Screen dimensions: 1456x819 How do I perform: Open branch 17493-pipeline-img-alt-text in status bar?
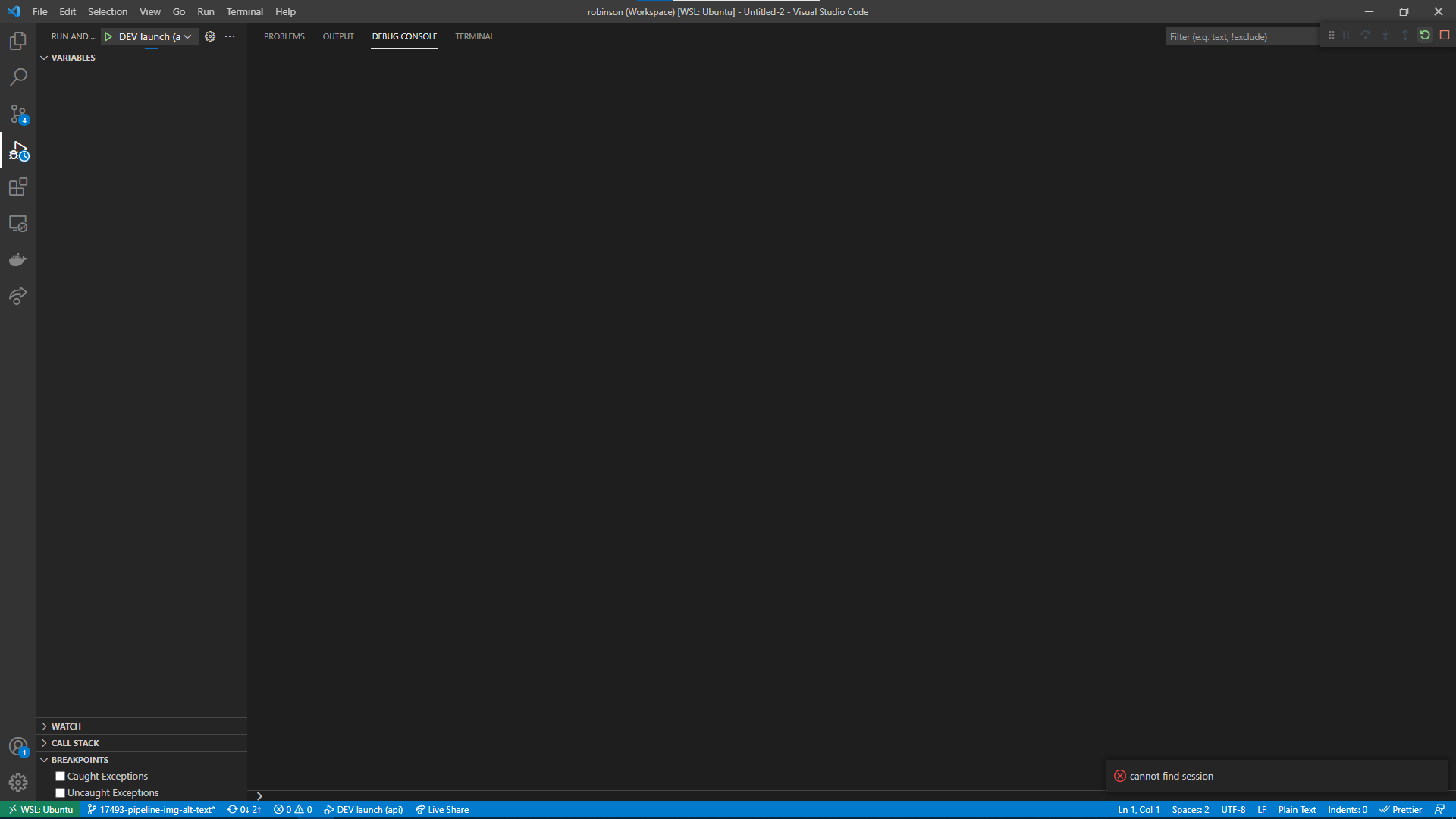150,809
